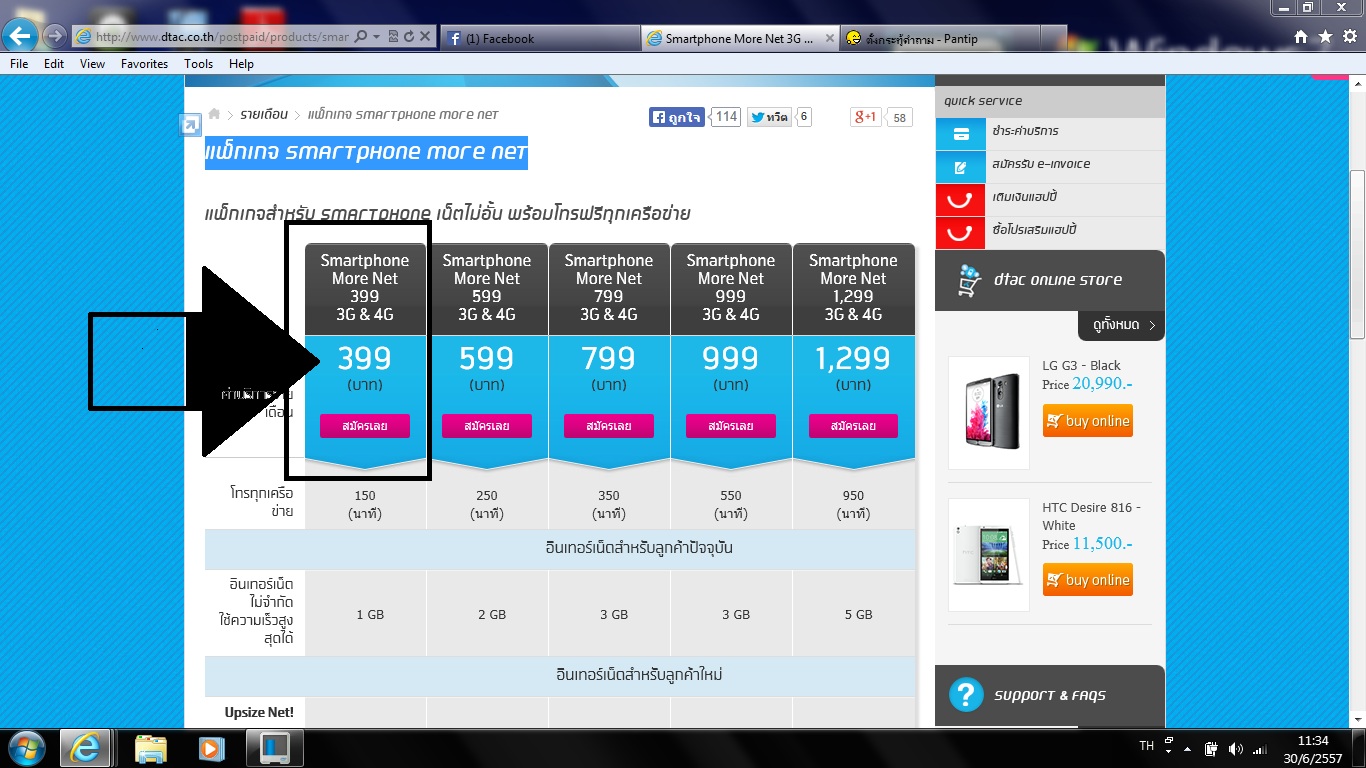Refresh the page with the reload icon

pos(408,37)
